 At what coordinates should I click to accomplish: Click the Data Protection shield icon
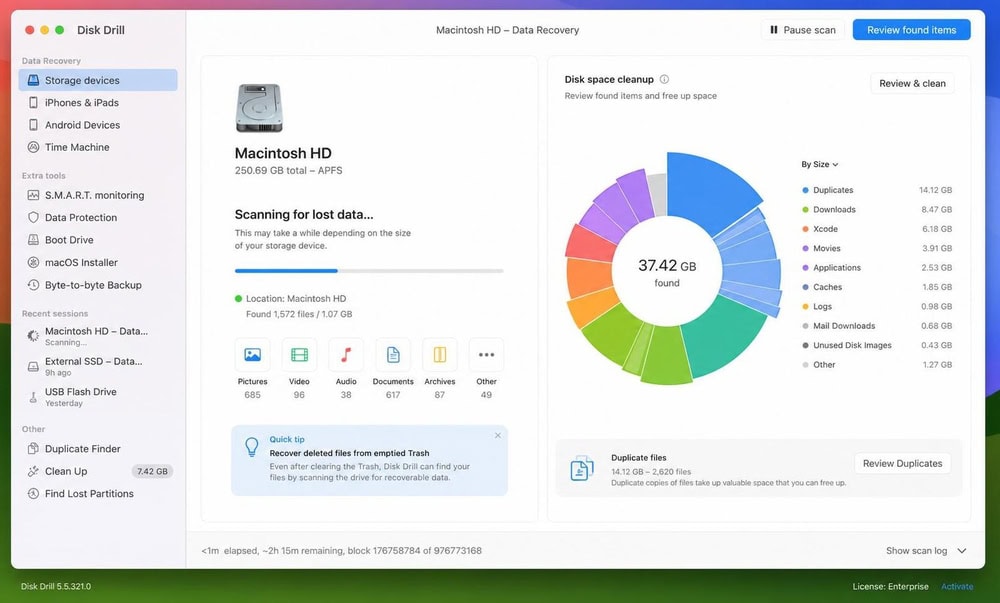[x=33, y=217]
